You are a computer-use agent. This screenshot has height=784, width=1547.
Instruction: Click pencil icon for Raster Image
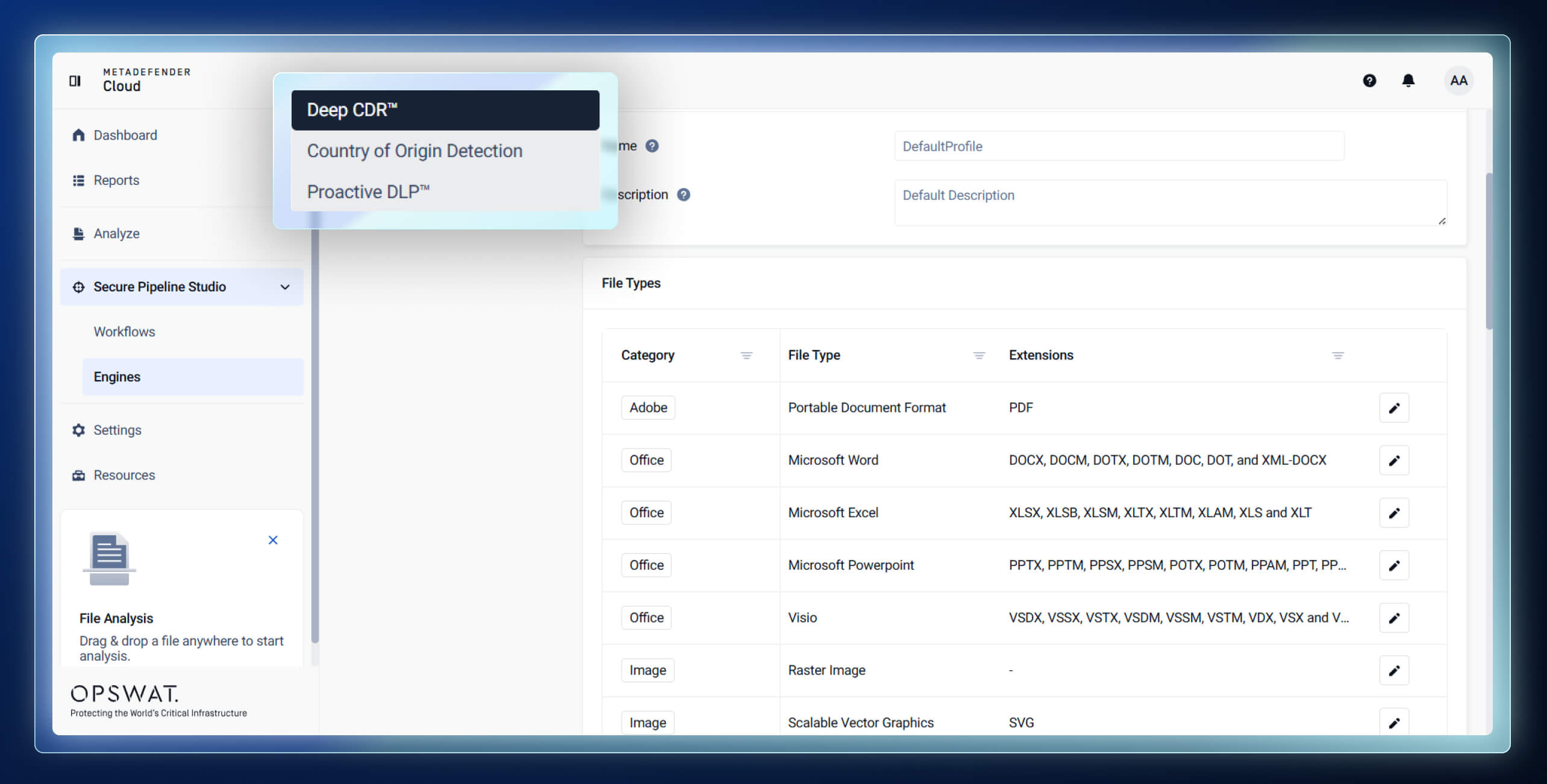[x=1393, y=671]
